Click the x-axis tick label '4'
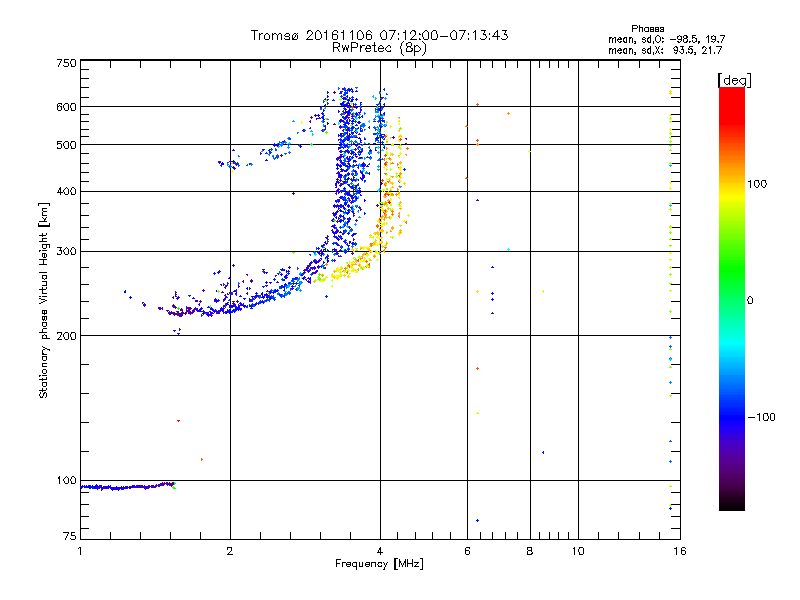Screen dimensions: 800x600 [380, 551]
